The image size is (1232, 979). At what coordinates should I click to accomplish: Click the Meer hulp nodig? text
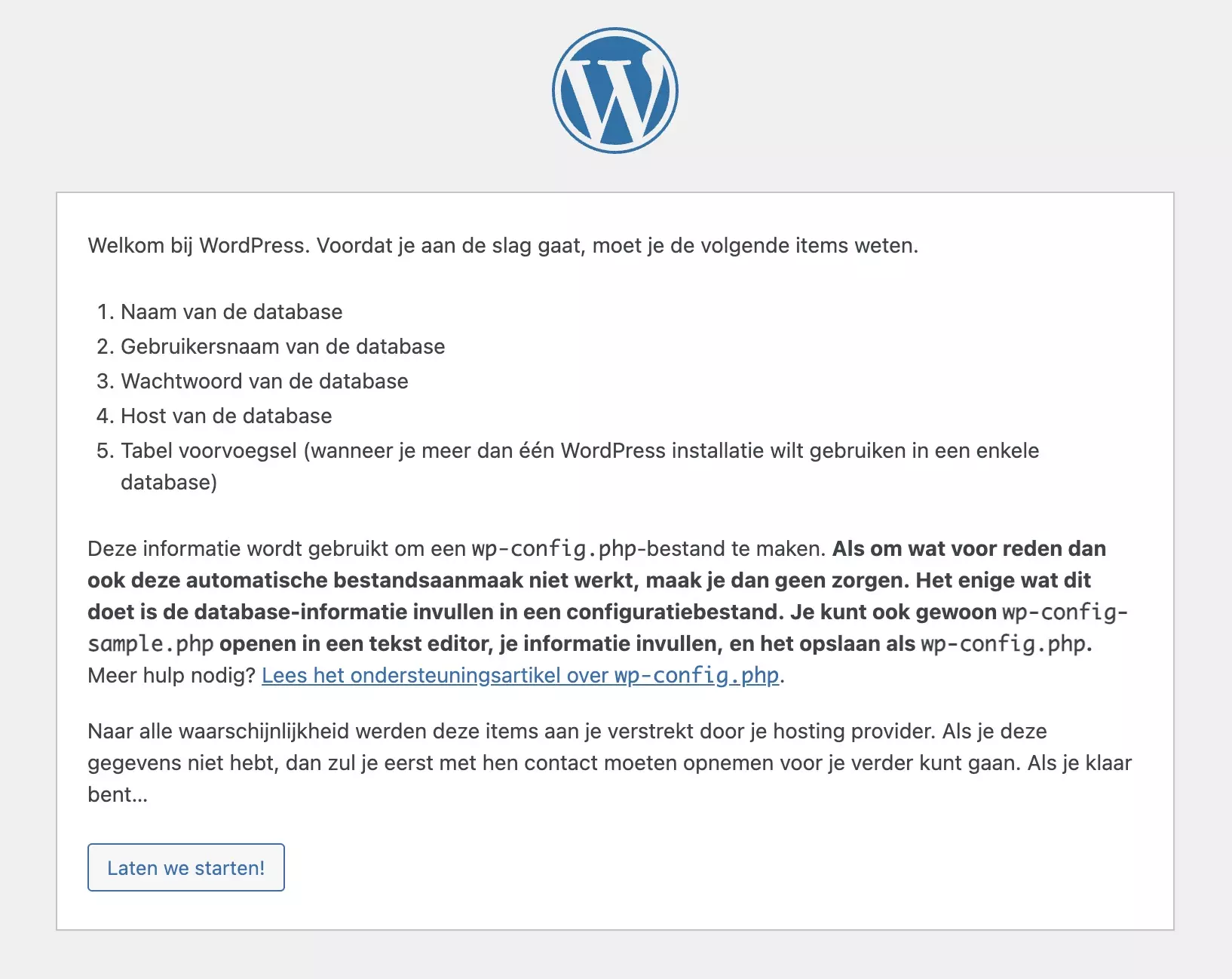[x=173, y=675]
